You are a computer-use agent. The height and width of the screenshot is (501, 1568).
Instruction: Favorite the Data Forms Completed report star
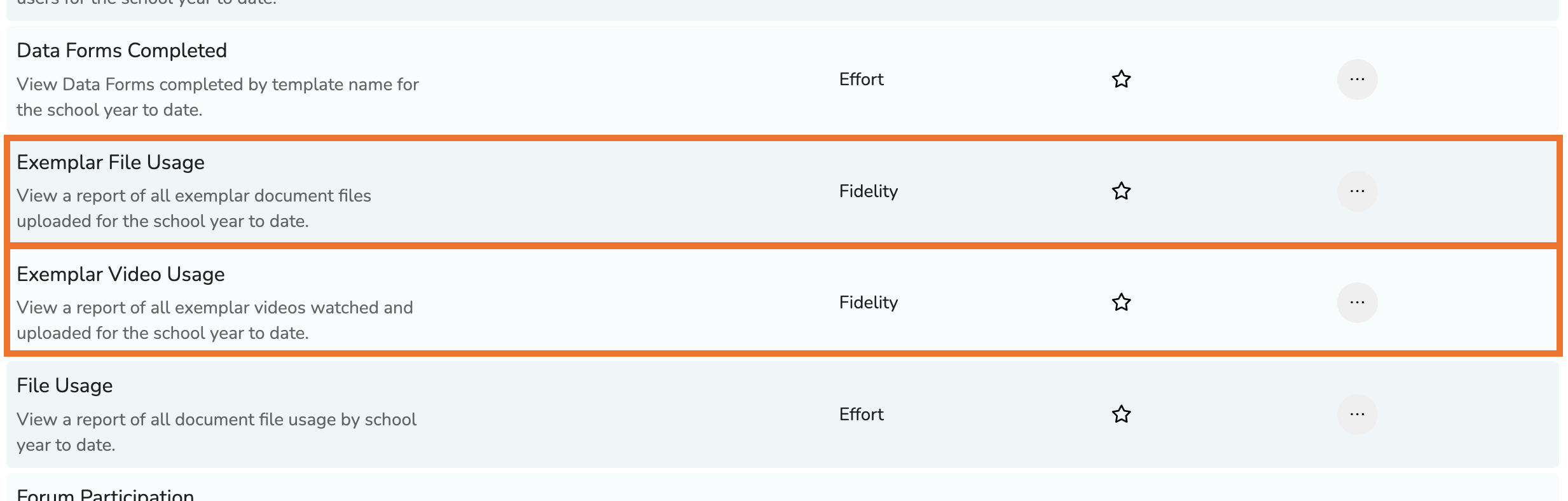tap(1121, 79)
